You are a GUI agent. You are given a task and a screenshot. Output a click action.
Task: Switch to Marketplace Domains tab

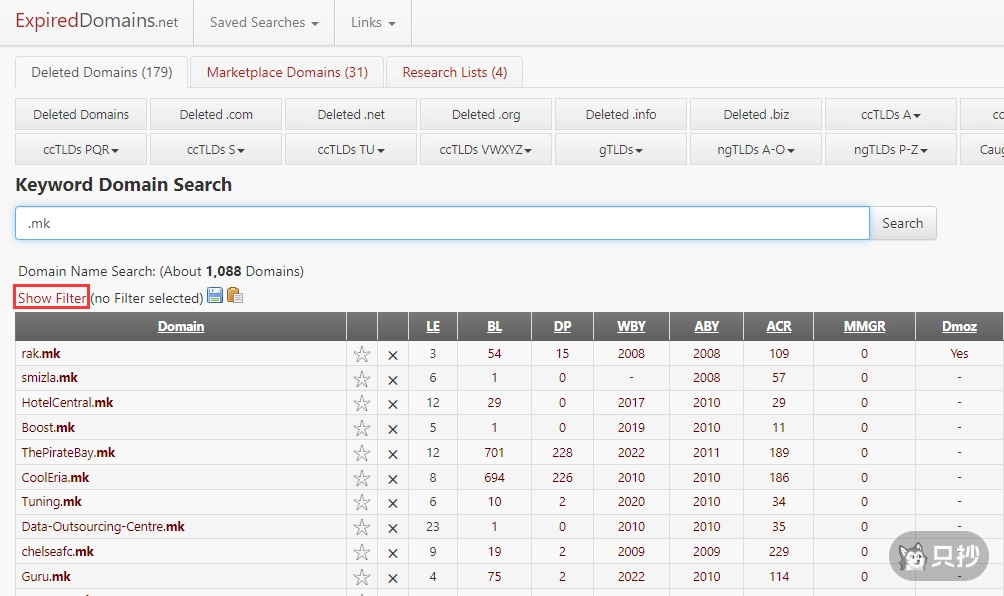pos(287,72)
